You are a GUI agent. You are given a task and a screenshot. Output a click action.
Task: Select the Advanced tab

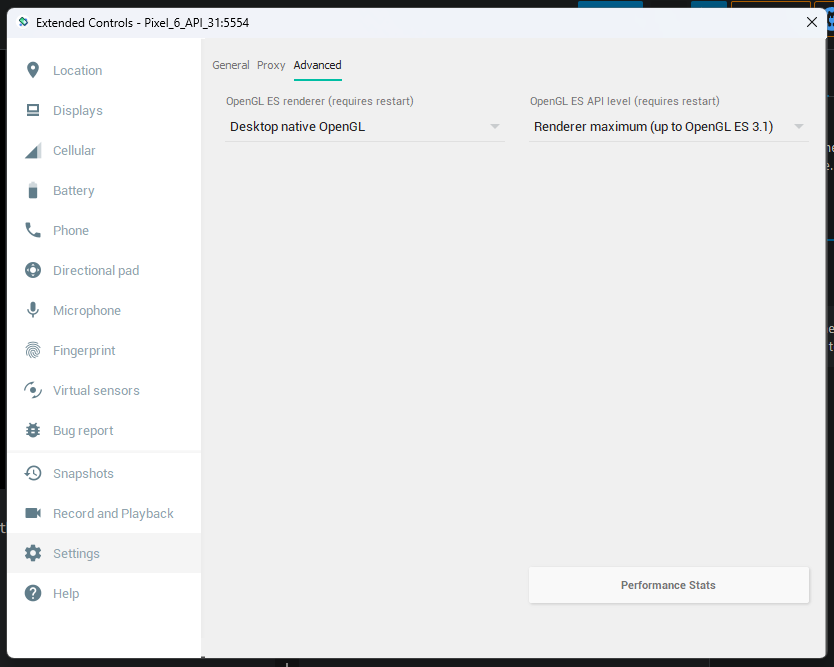(318, 65)
